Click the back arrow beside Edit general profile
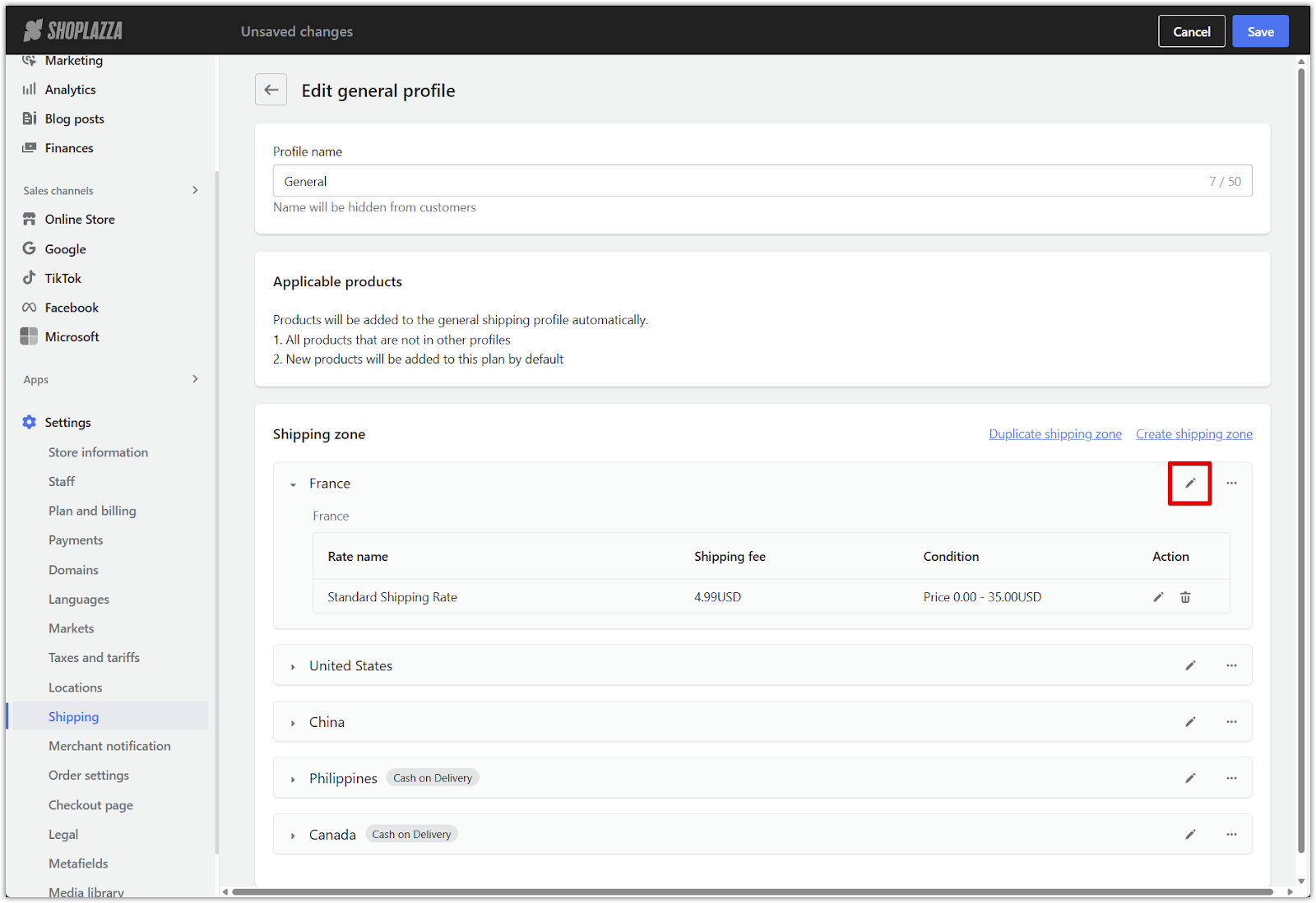The image size is (1316, 903). (271, 90)
